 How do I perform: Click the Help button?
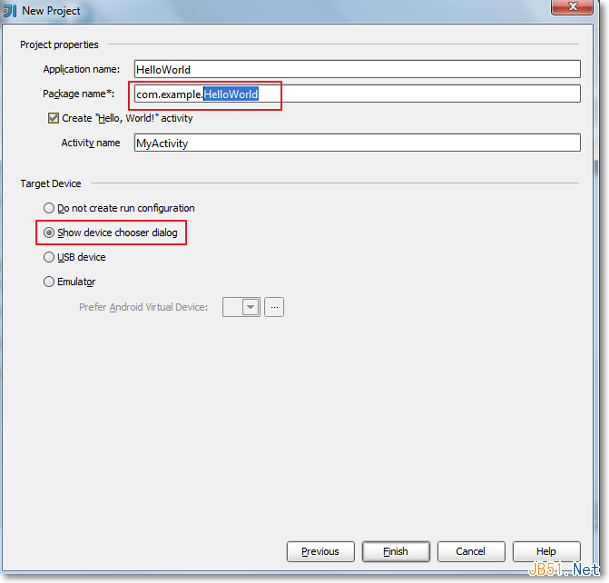(546, 552)
